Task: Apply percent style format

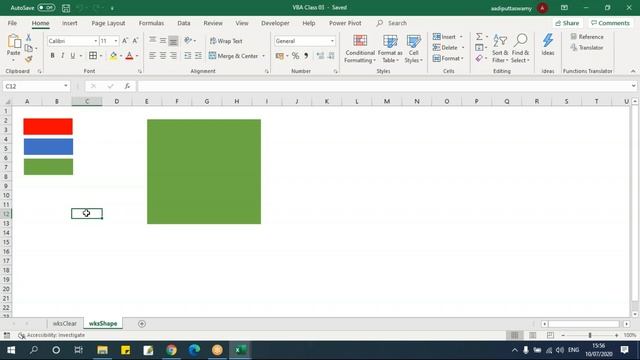Action: pos(296,56)
